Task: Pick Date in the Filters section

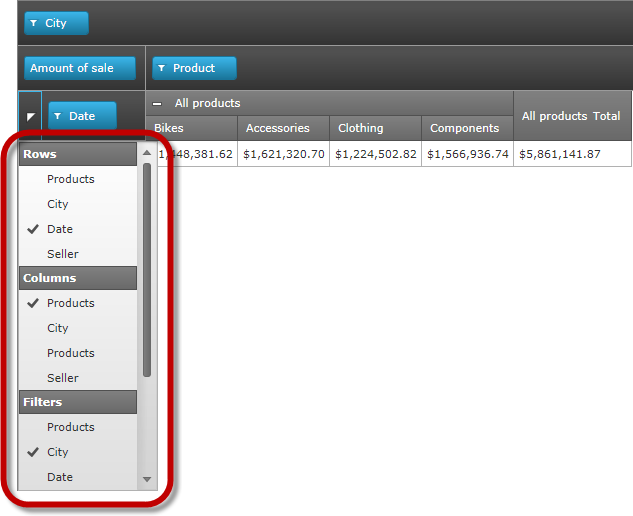Action: tap(60, 477)
